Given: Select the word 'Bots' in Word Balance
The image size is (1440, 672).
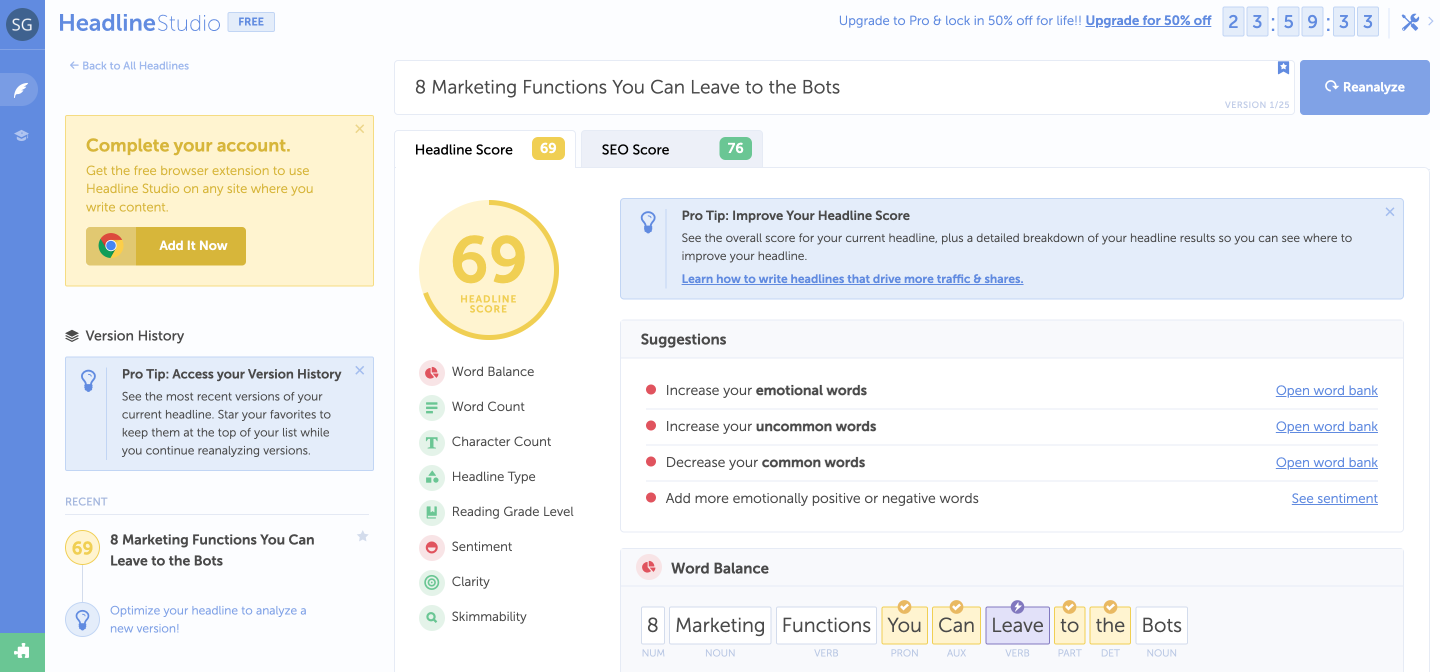Looking at the screenshot, I should (x=1161, y=625).
